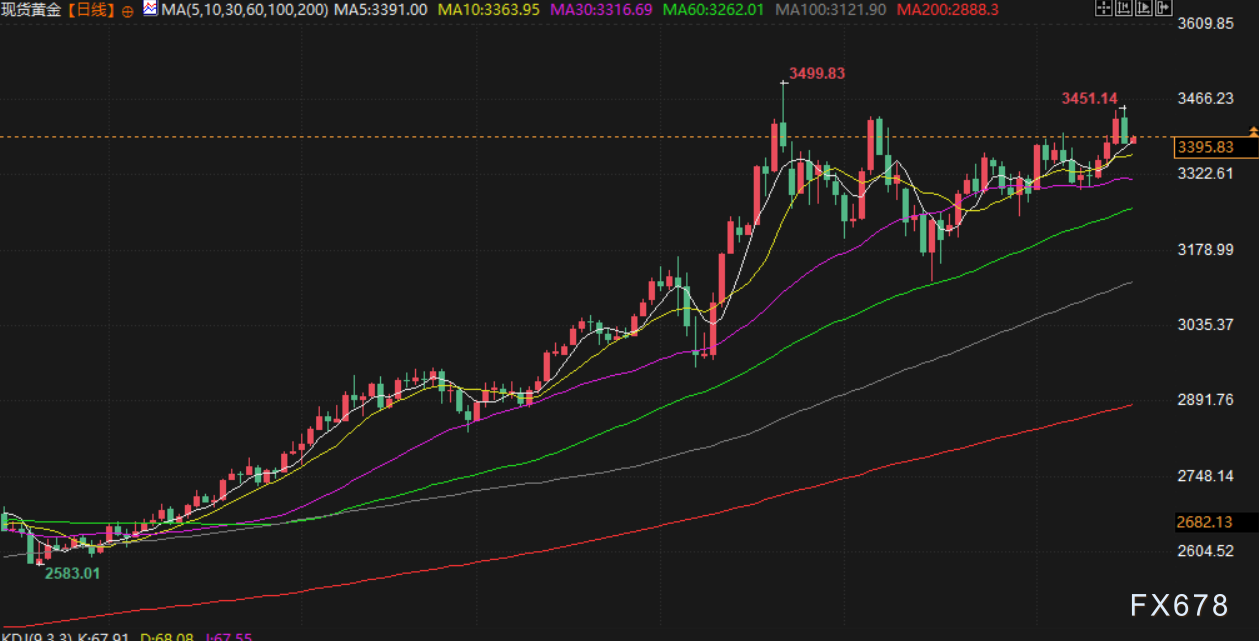Screen dimensions: 1259x641
Task: Click the orange double-arrow price alert marker
Action: click(1253, 132)
